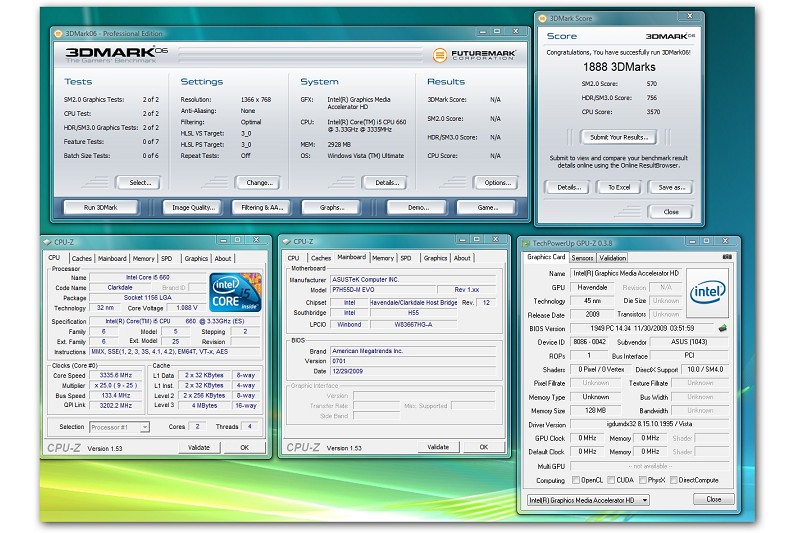Click the Resolution value 1366 x 768
The height and width of the screenshot is (533, 800).
tap(256, 99)
